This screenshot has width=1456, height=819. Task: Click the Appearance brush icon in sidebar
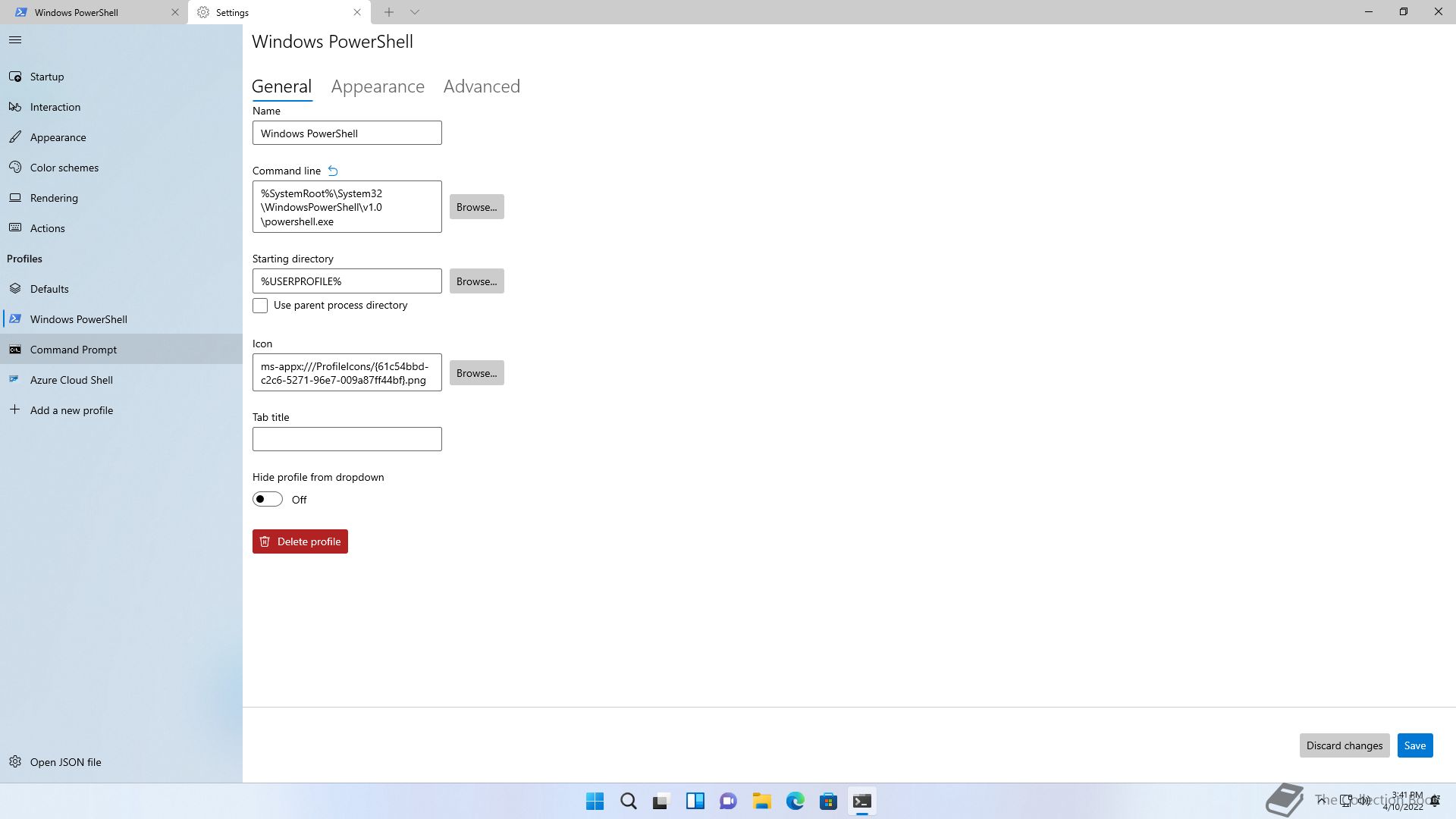[15, 137]
